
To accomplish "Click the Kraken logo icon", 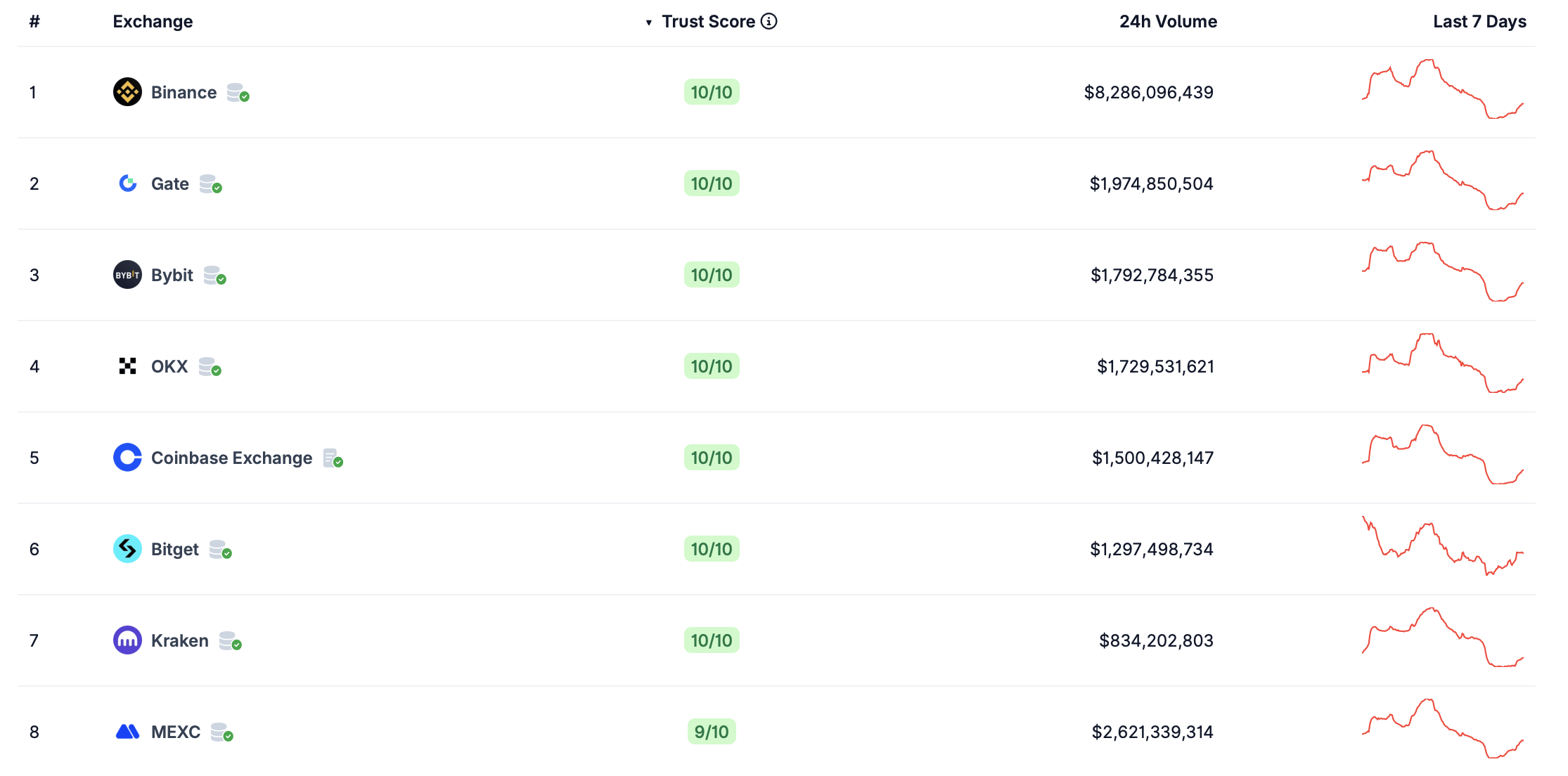I will (x=127, y=640).
